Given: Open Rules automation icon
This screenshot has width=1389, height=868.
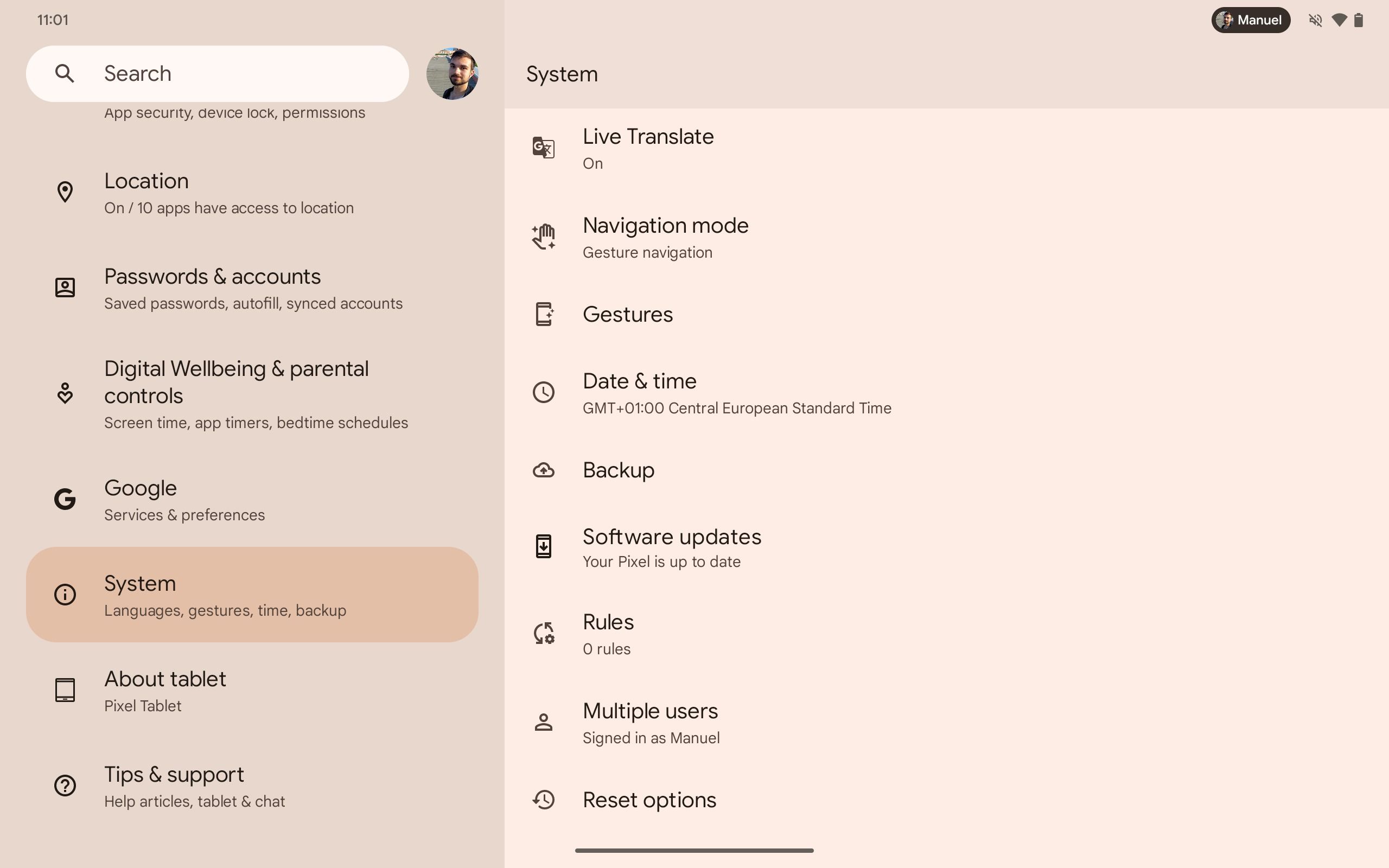Looking at the screenshot, I should [545, 633].
